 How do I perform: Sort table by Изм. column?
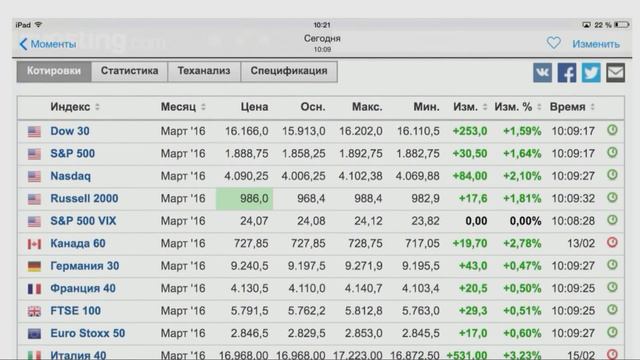point(470,107)
